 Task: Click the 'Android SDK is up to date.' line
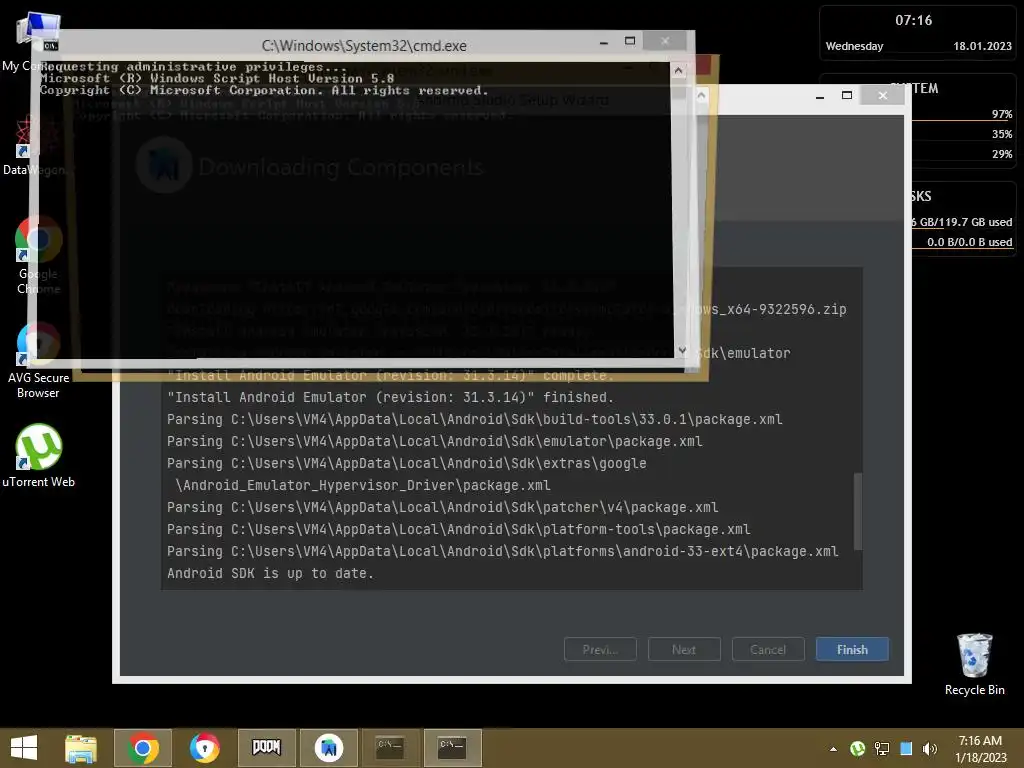point(270,573)
